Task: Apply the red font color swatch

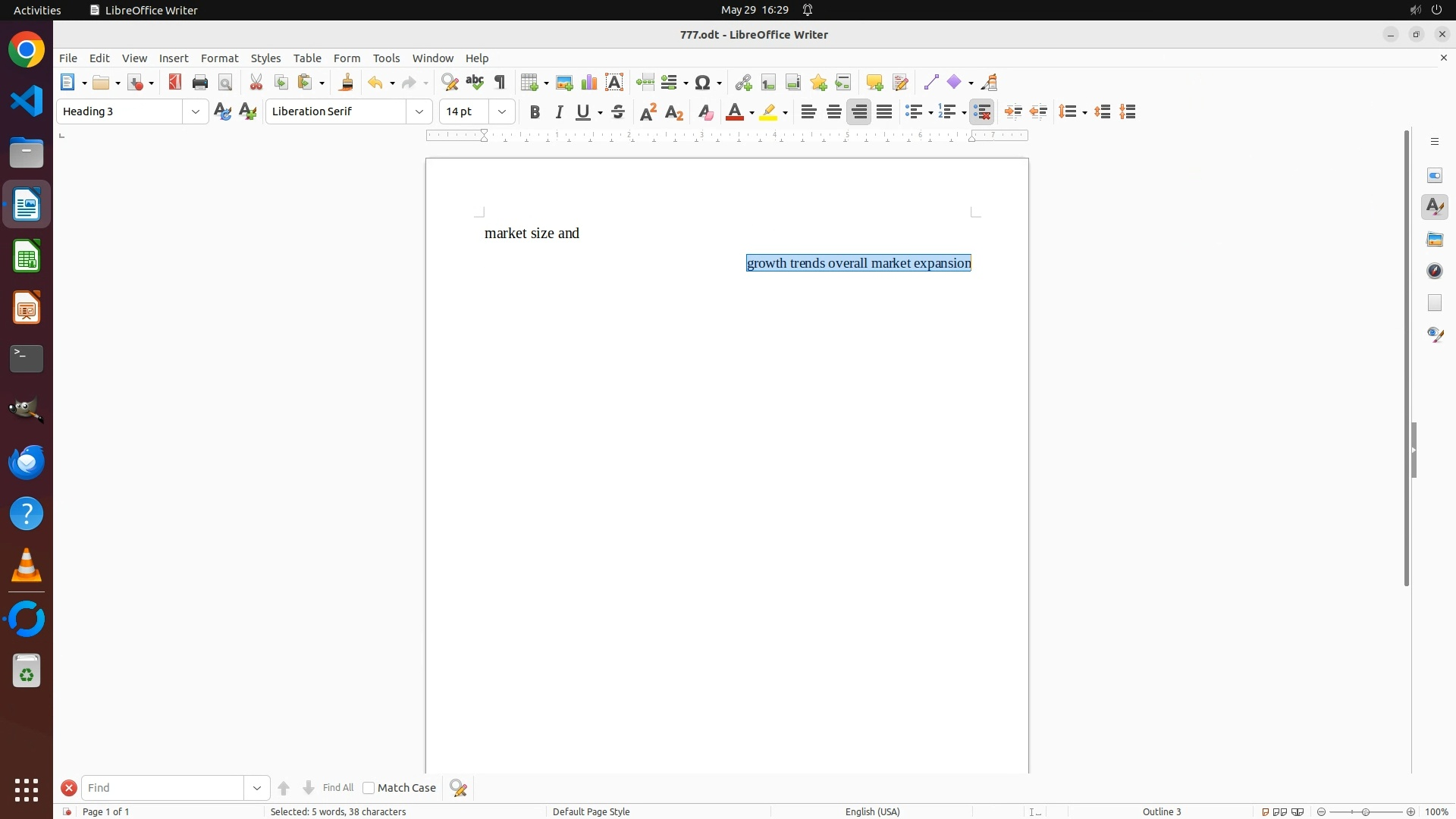Action: point(734,112)
